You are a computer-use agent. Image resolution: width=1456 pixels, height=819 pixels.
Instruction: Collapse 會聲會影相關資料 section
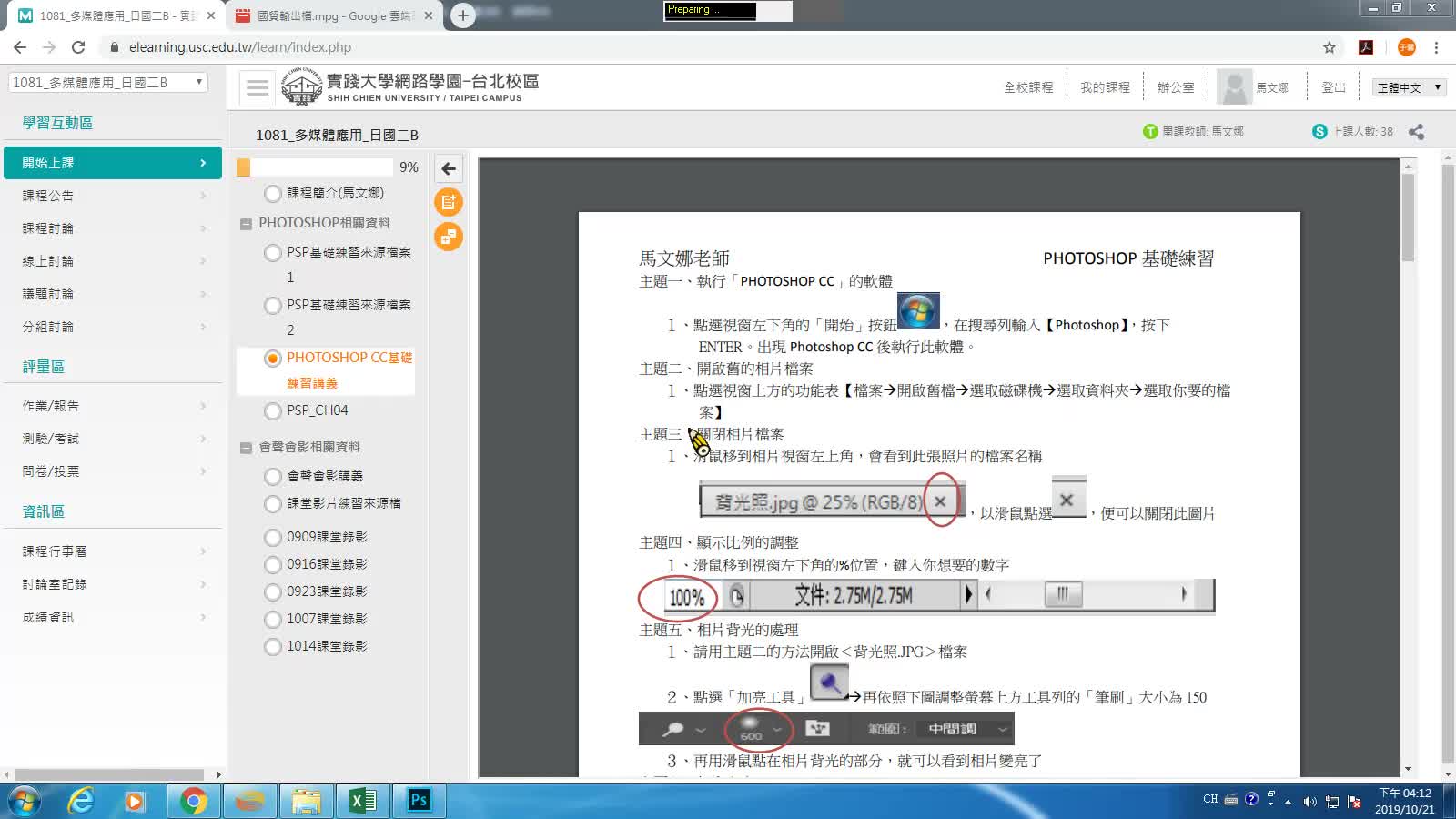click(246, 448)
